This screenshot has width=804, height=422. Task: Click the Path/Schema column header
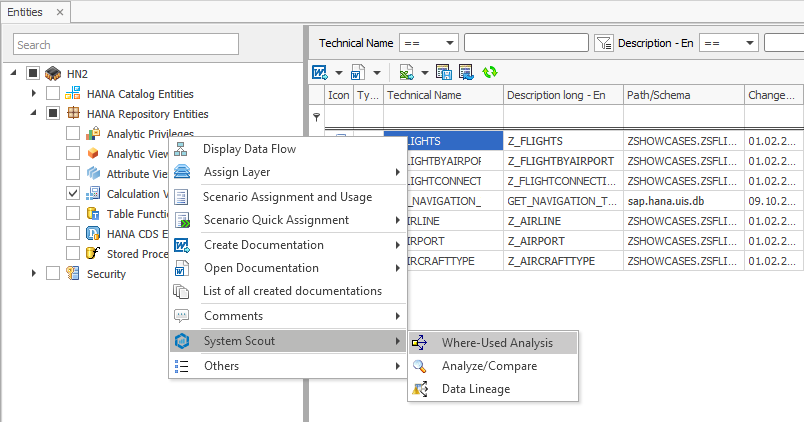(682, 95)
